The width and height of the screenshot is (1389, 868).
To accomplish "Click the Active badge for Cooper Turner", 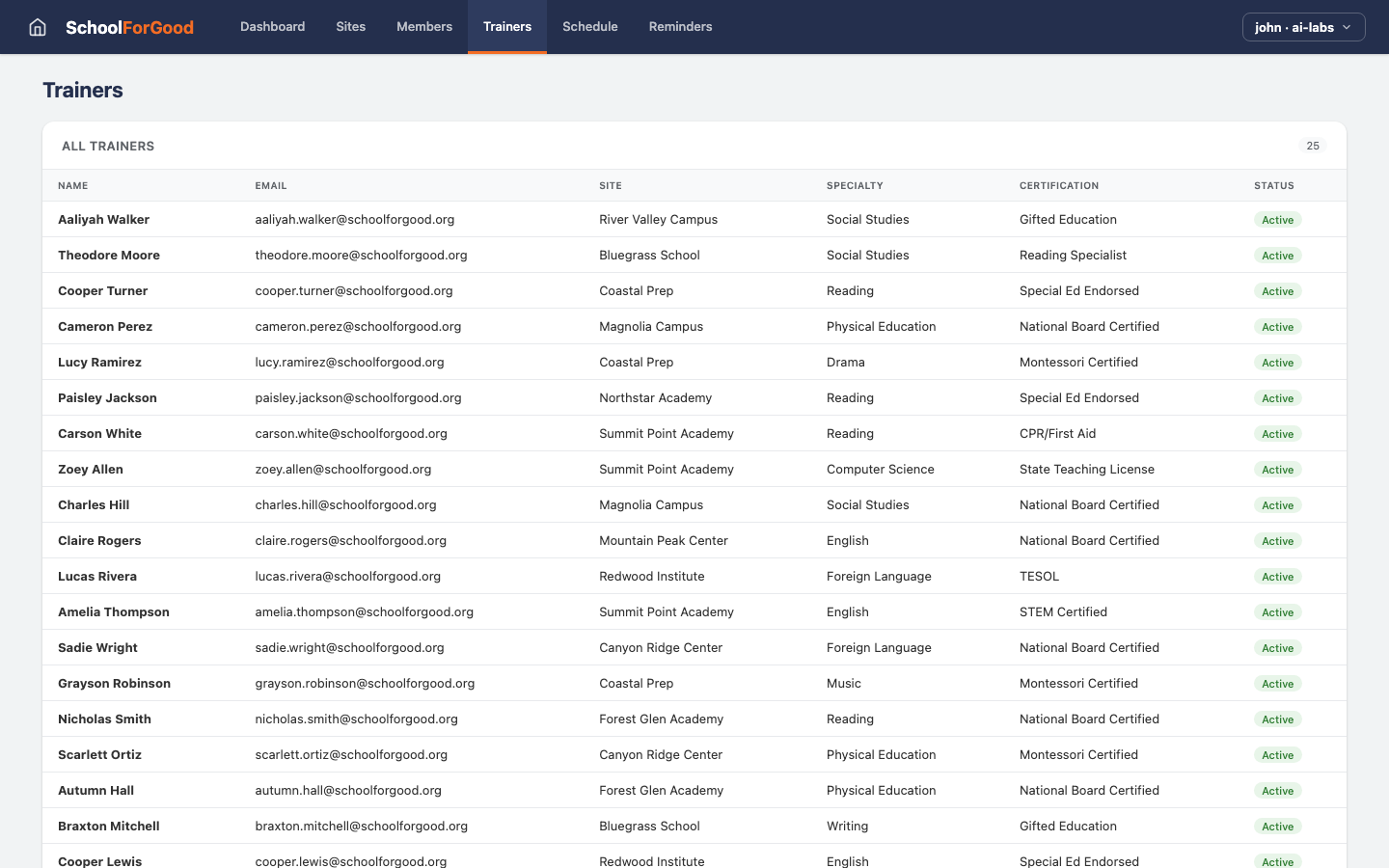I will click(1277, 290).
